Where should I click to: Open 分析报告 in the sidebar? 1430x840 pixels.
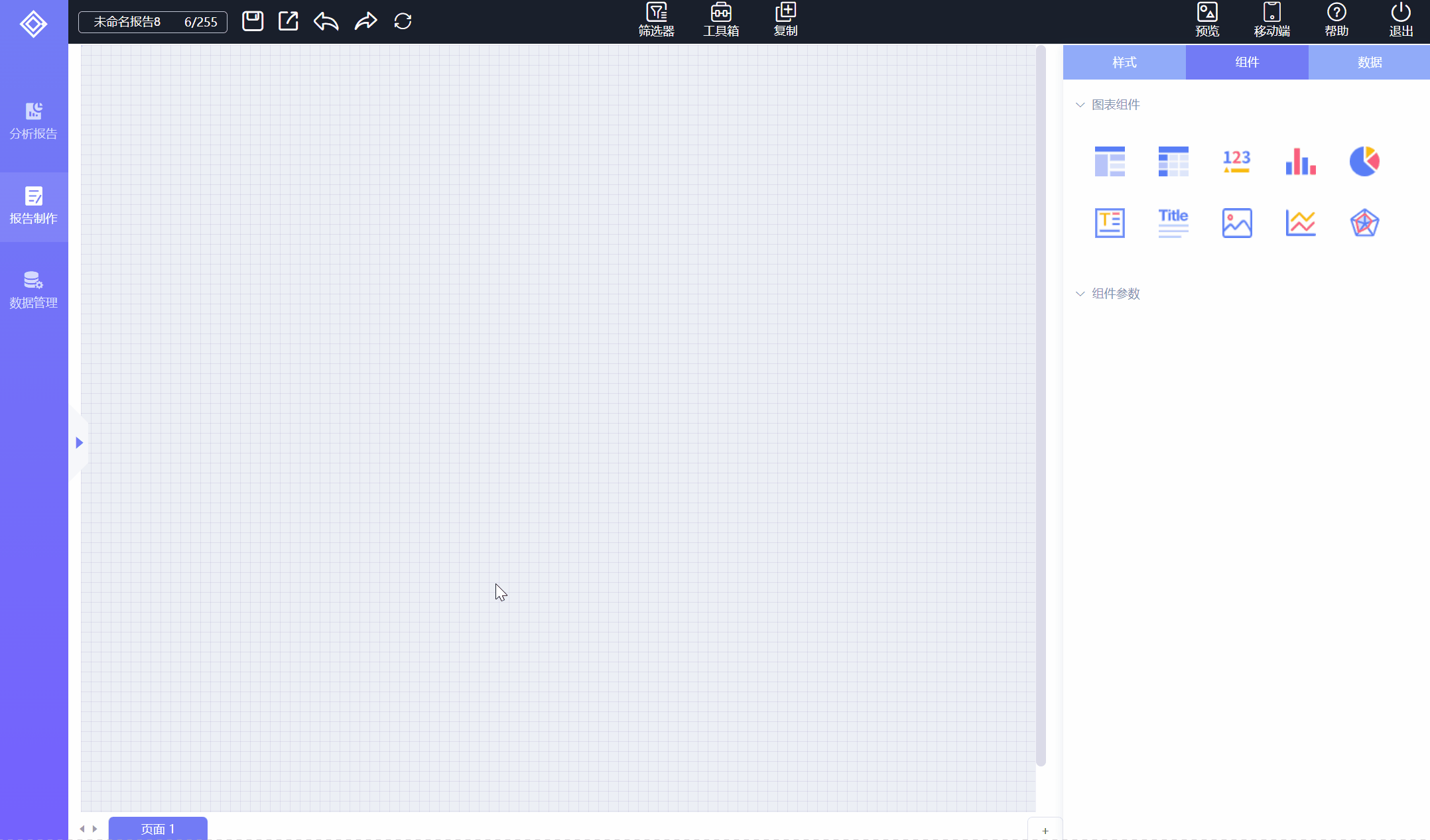tap(34, 121)
